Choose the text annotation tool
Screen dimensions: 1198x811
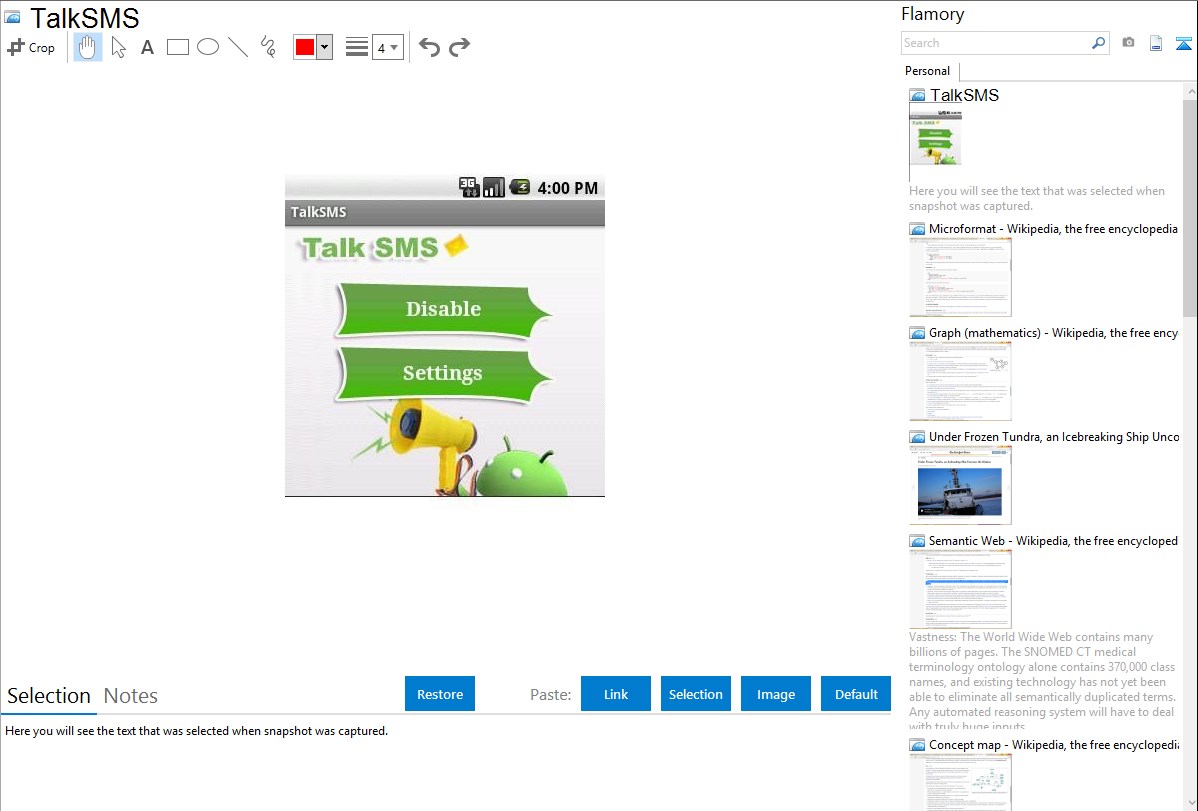pos(147,47)
